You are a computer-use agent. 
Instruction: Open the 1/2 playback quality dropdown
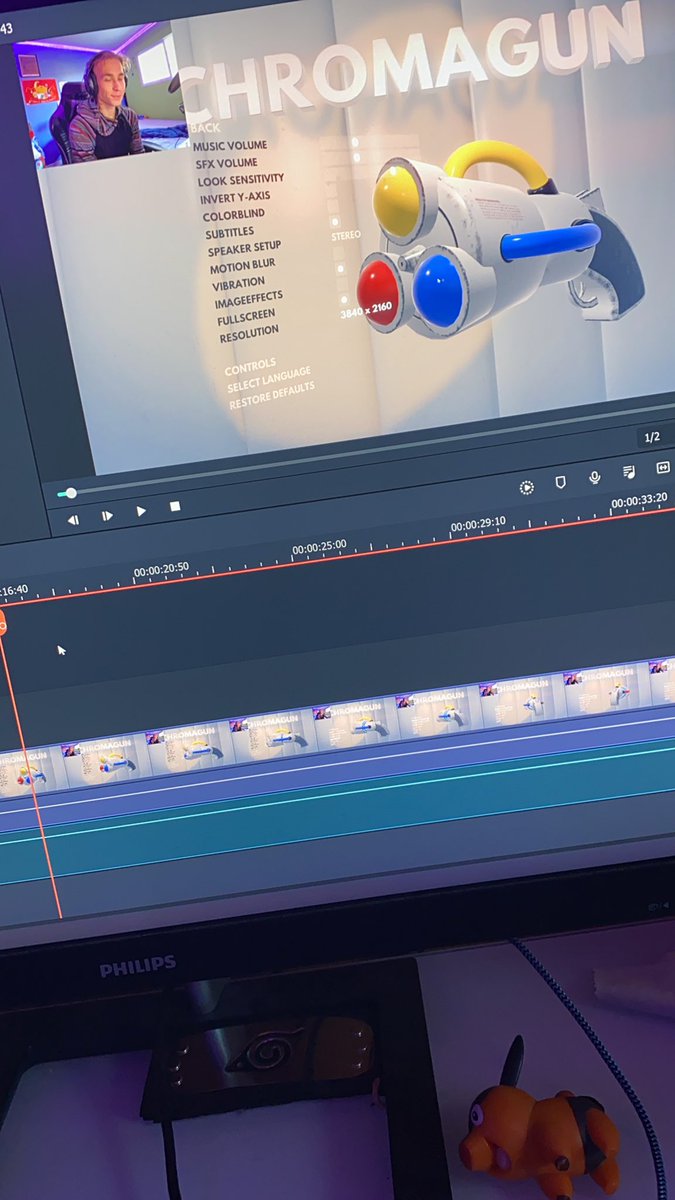pyautogui.click(x=652, y=437)
